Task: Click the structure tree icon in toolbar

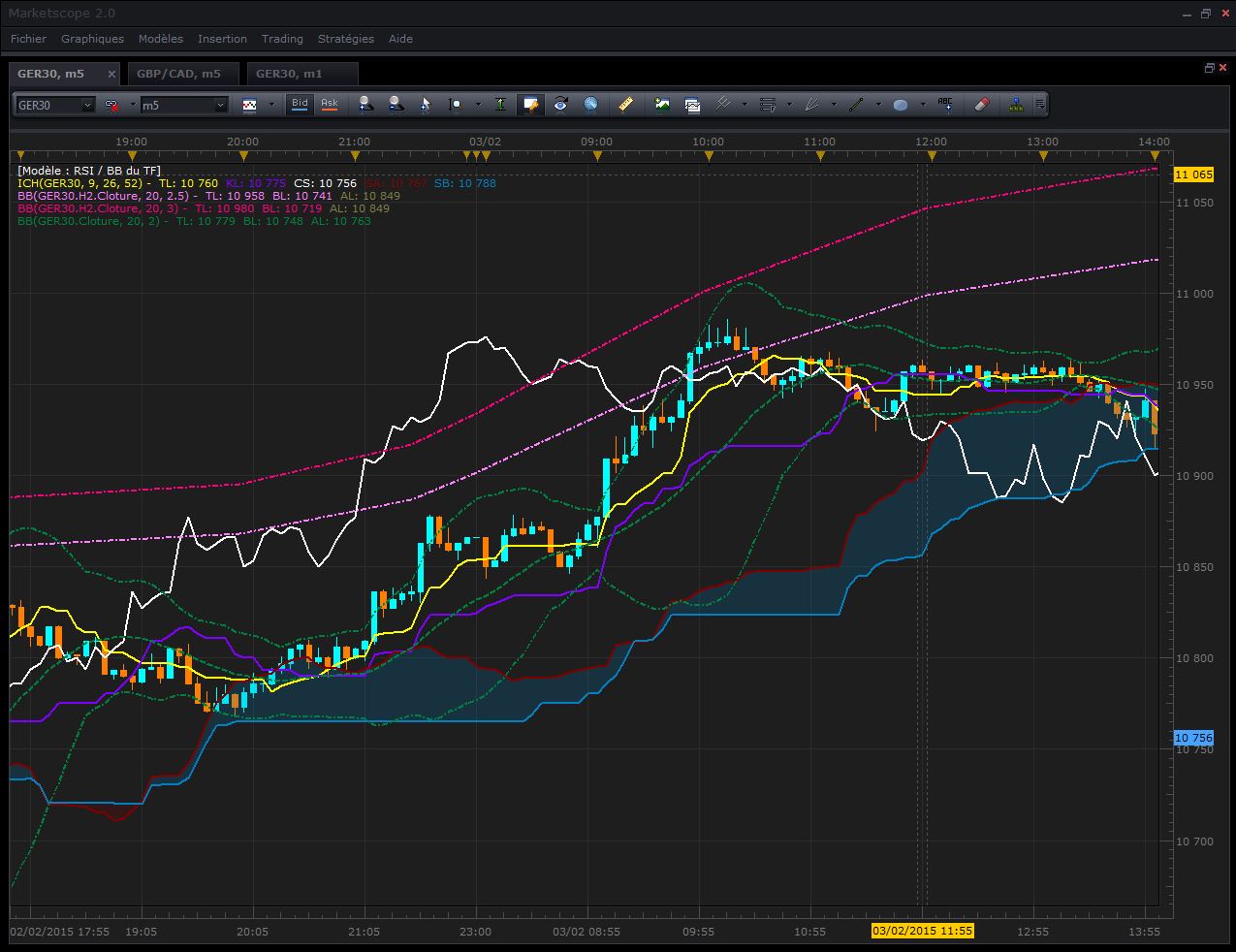Action: tap(1016, 104)
